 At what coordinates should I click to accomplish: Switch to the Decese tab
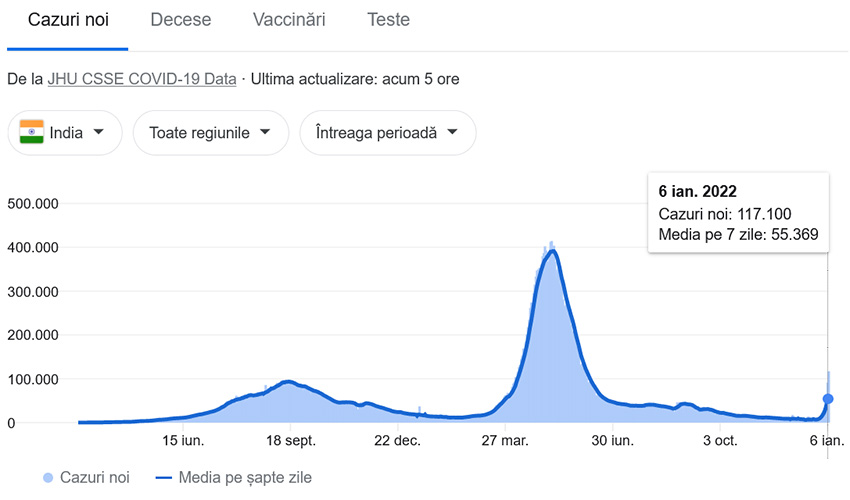point(181,20)
